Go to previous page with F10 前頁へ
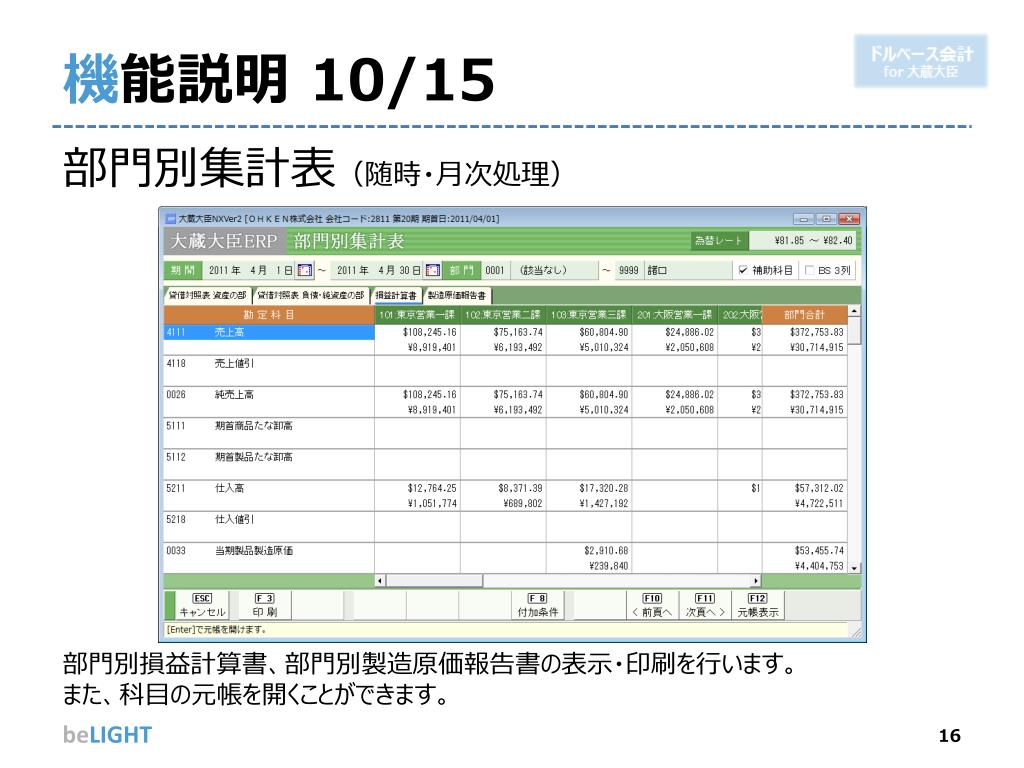This screenshot has width=1024, height=768. (x=652, y=605)
